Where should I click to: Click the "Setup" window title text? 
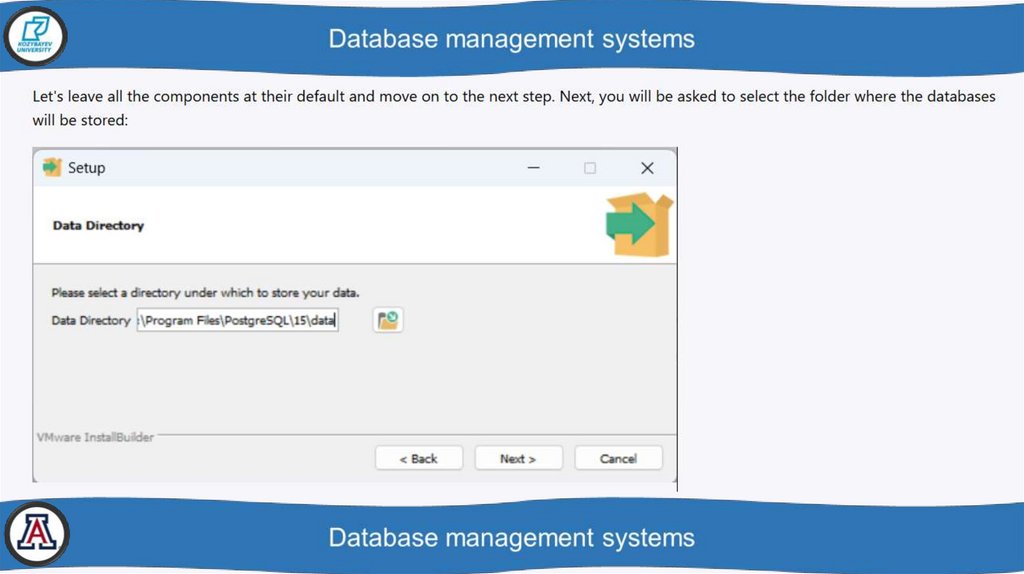pyautogui.click(x=86, y=168)
